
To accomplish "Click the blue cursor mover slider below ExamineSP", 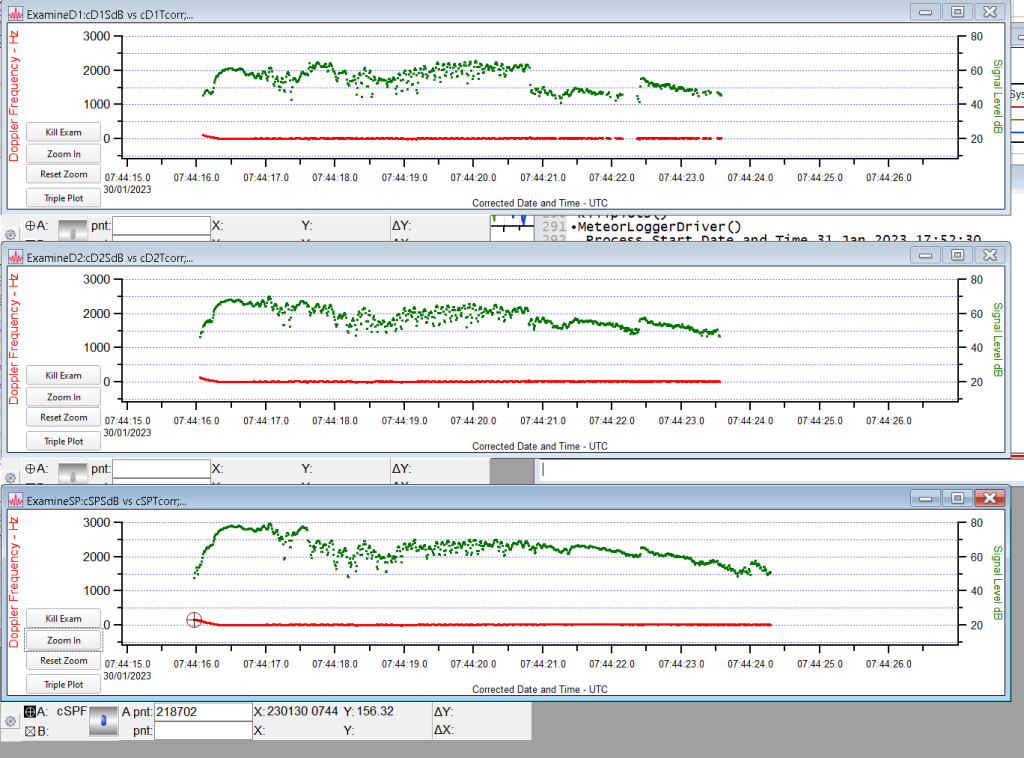I will (x=103, y=721).
